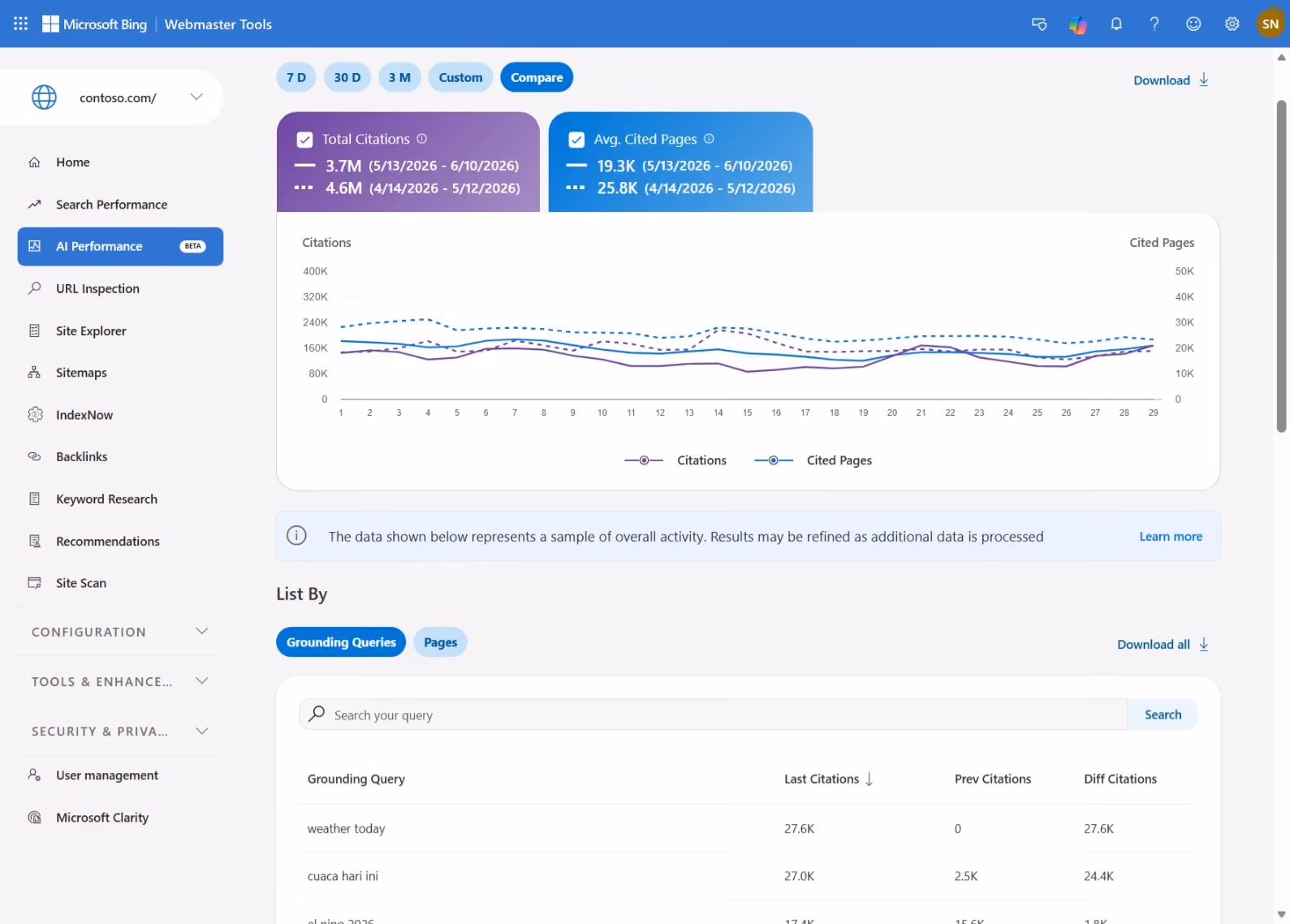Expand the TOOLS & ENHANCE... section
The height and width of the screenshot is (924, 1290).
click(x=120, y=681)
